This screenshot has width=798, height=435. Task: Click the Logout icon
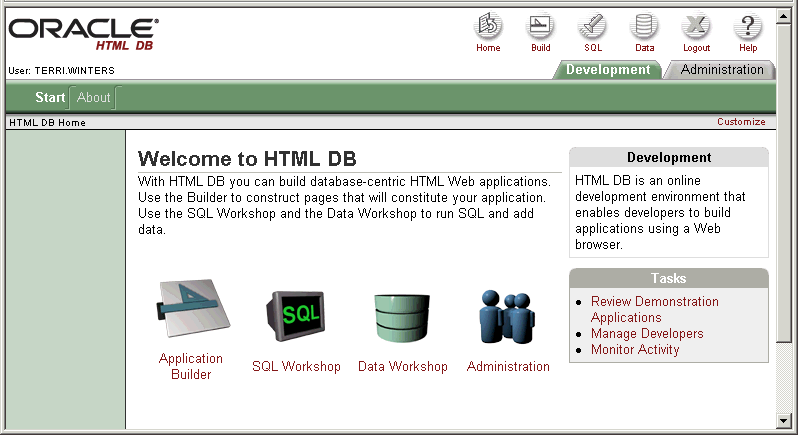pyautogui.click(x=696, y=27)
